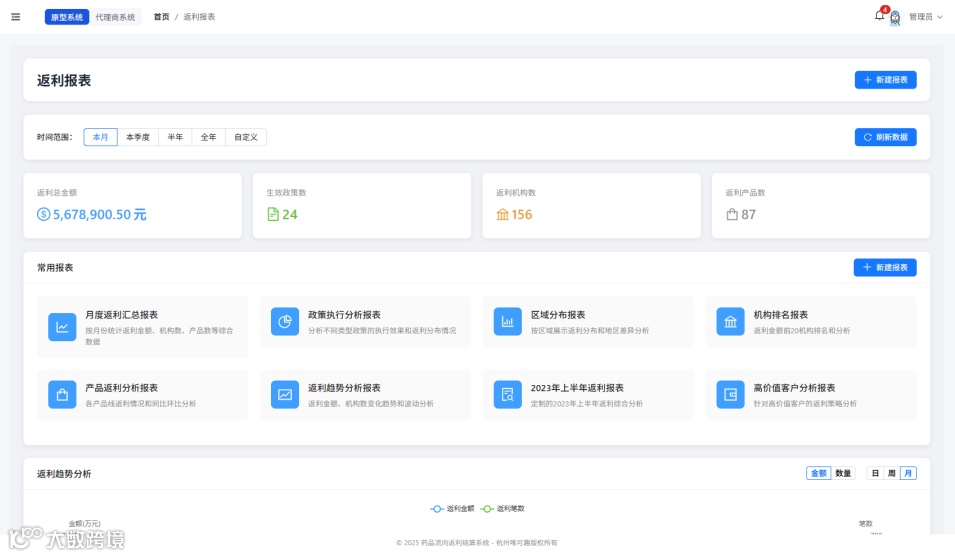The image size is (955, 557).
Task: Select the 本季度 time range option
Action: point(138,137)
